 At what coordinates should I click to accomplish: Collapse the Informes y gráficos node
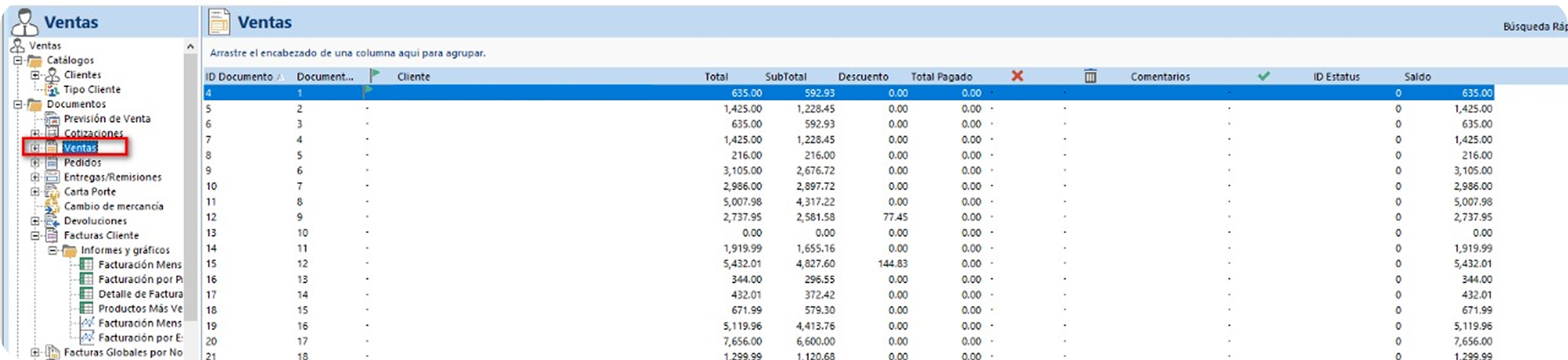click(52, 250)
